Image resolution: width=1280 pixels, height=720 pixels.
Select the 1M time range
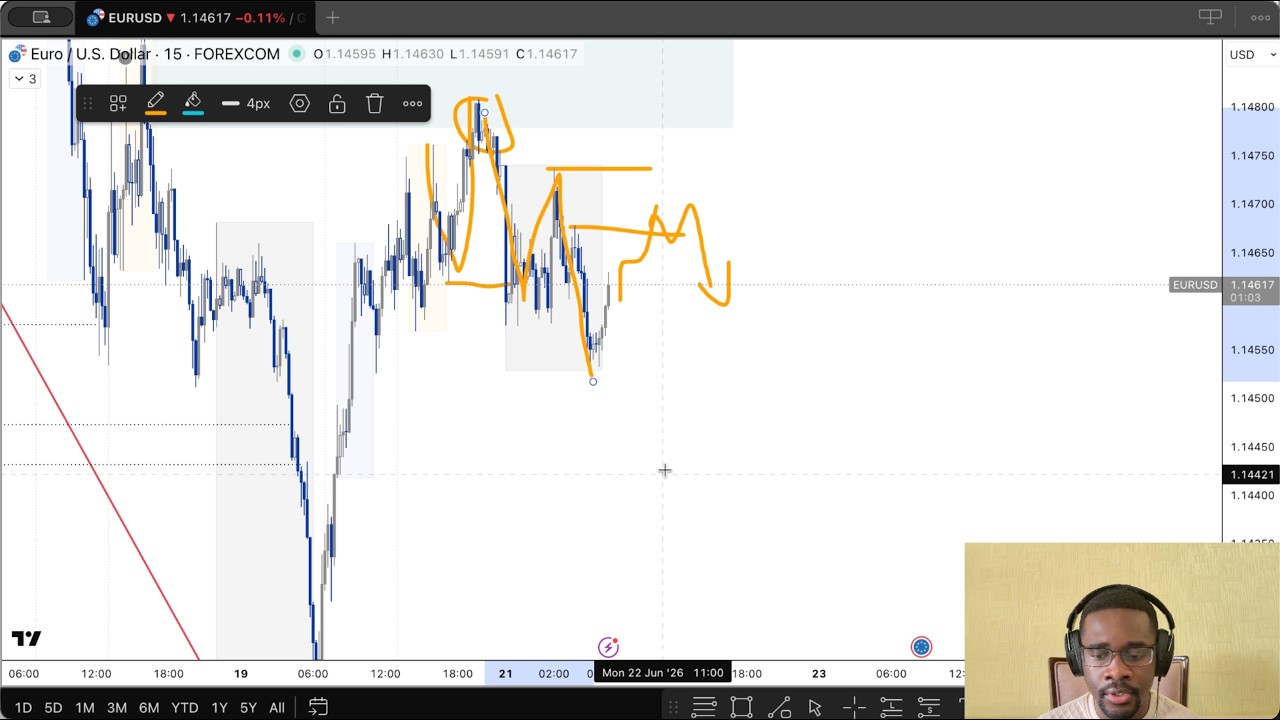point(85,708)
